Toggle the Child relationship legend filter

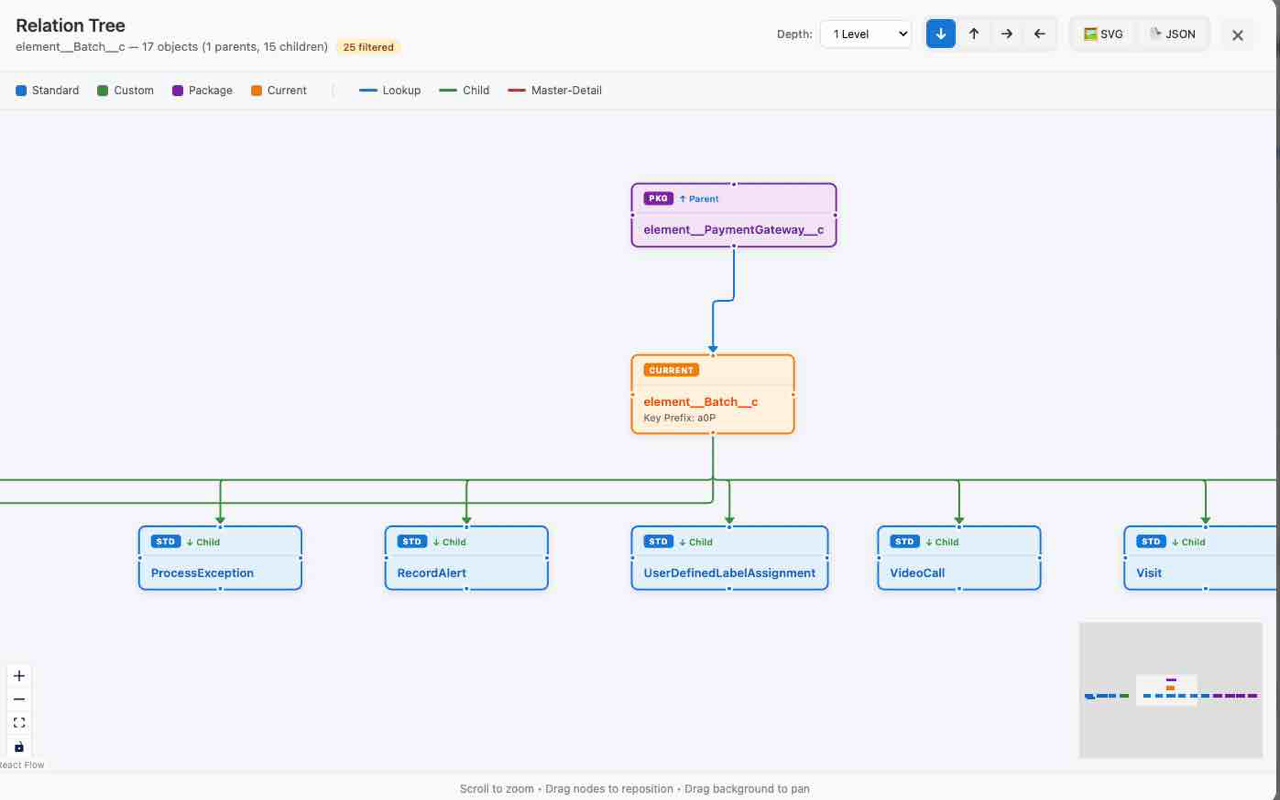(x=464, y=90)
